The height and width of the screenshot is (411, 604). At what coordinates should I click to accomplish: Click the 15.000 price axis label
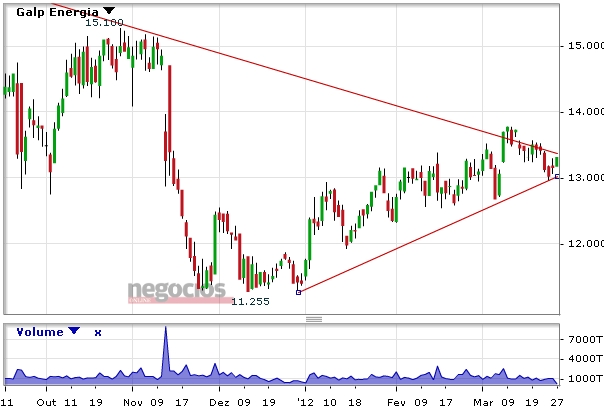[586, 46]
